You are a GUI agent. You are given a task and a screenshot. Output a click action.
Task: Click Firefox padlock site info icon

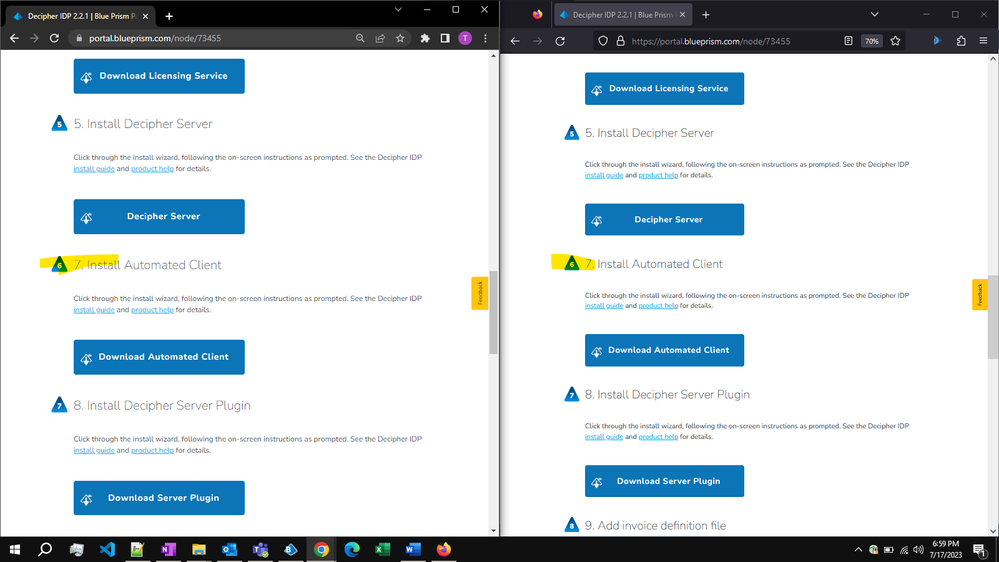pyautogui.click(x=620, y=41)
